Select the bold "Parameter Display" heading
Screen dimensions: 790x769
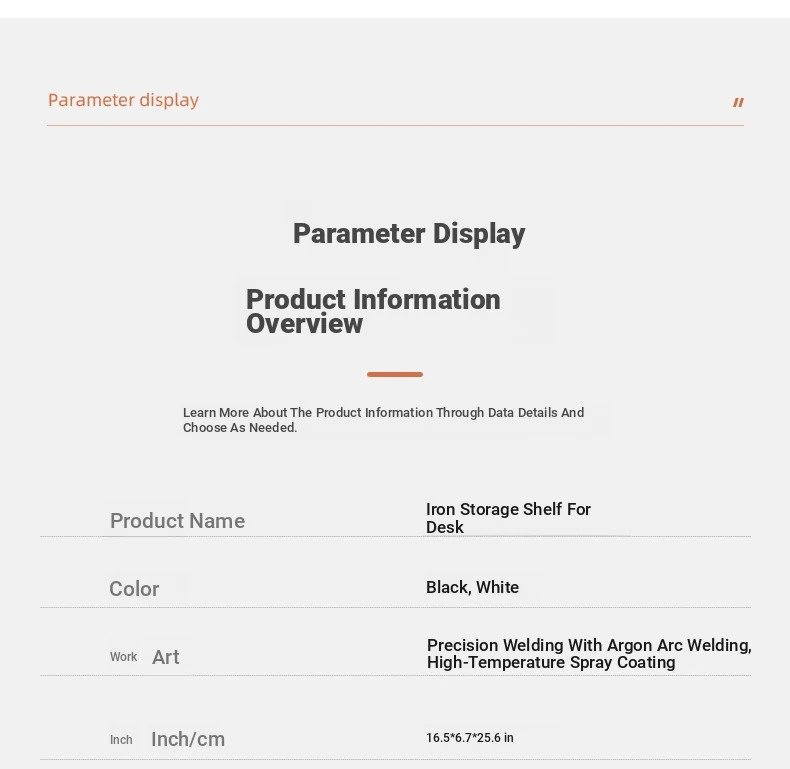click(409, 234)
